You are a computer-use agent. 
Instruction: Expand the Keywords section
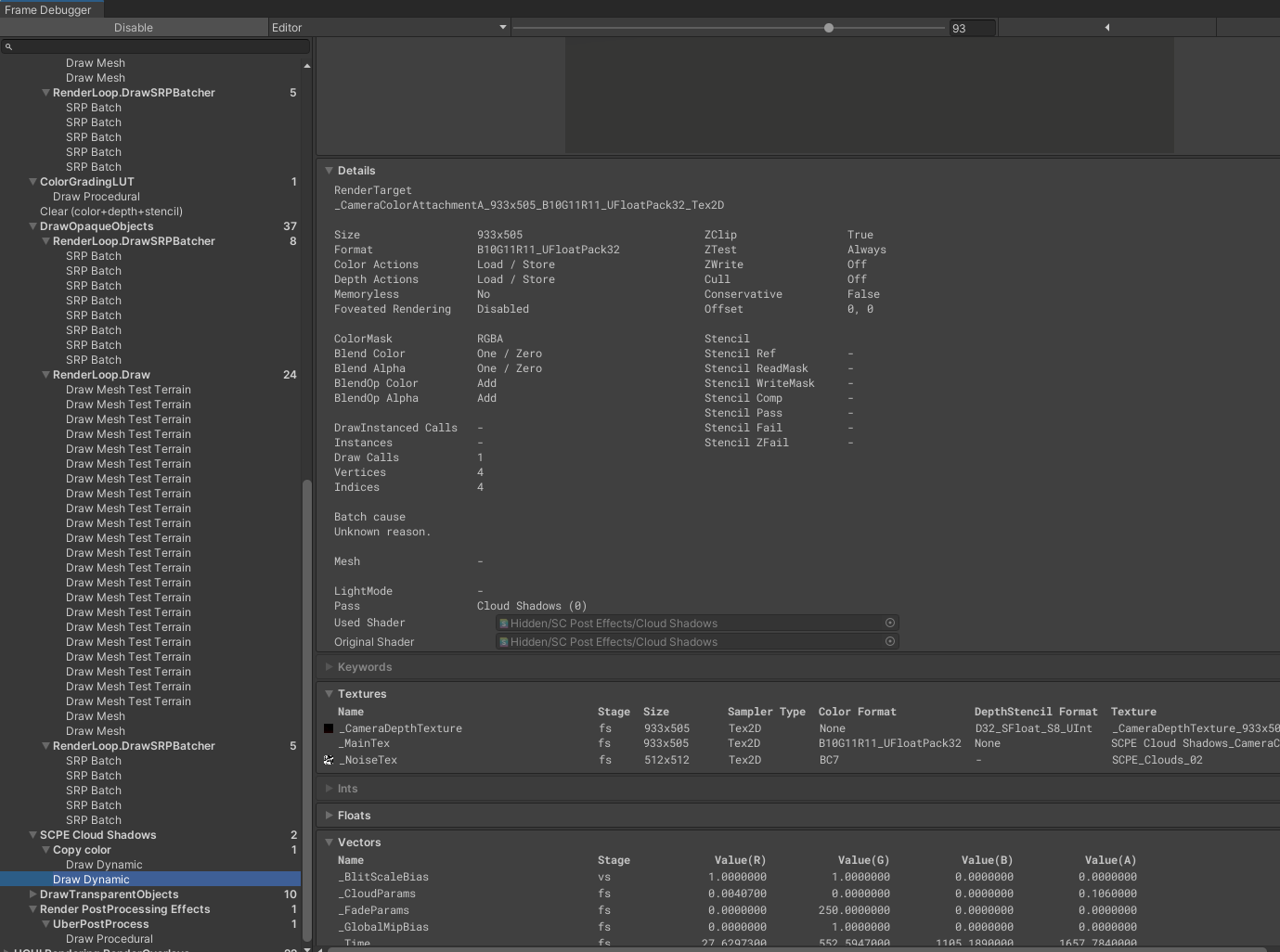(329, 667)
